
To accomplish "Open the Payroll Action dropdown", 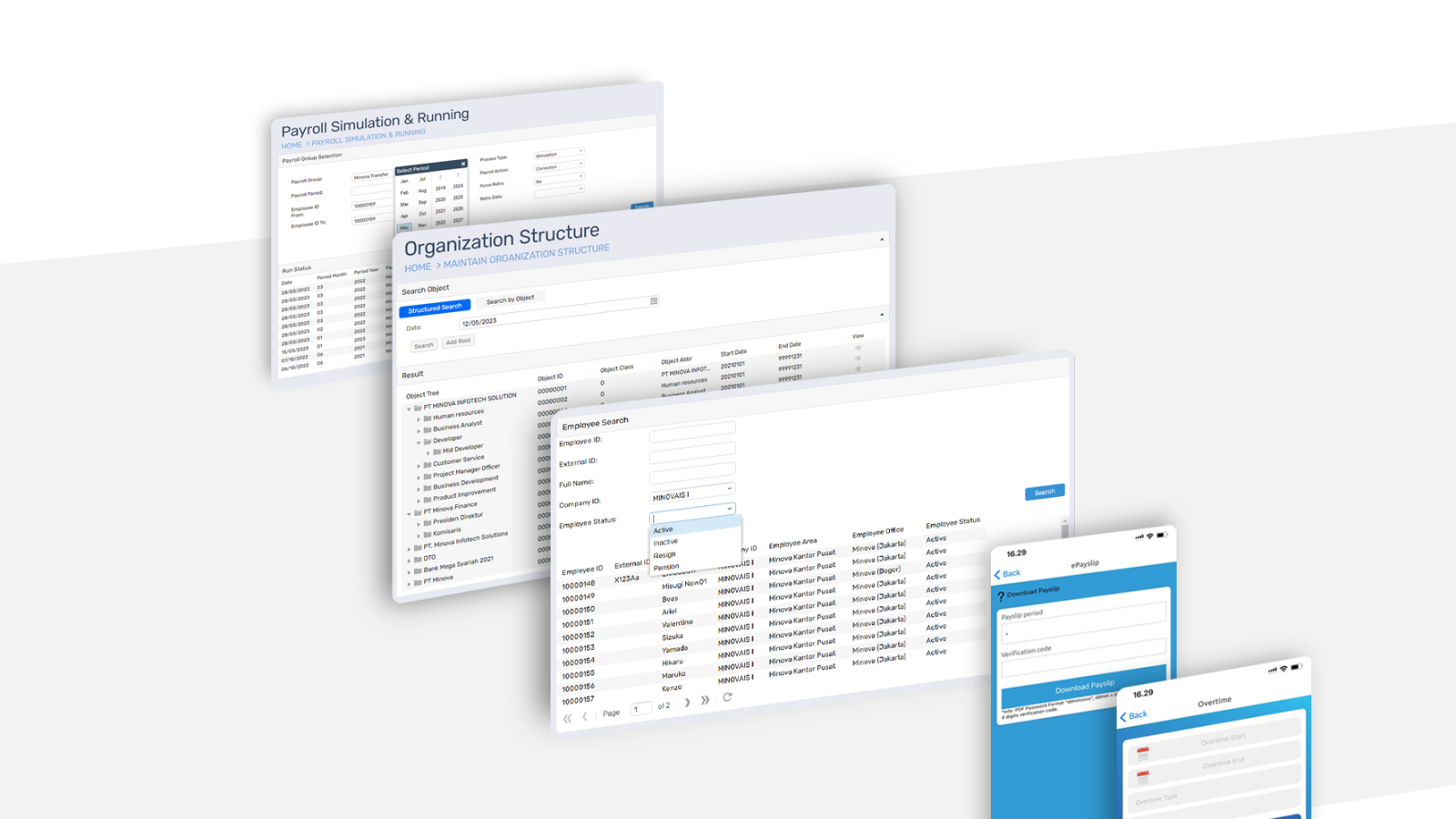I will click(x=581, y=164).
